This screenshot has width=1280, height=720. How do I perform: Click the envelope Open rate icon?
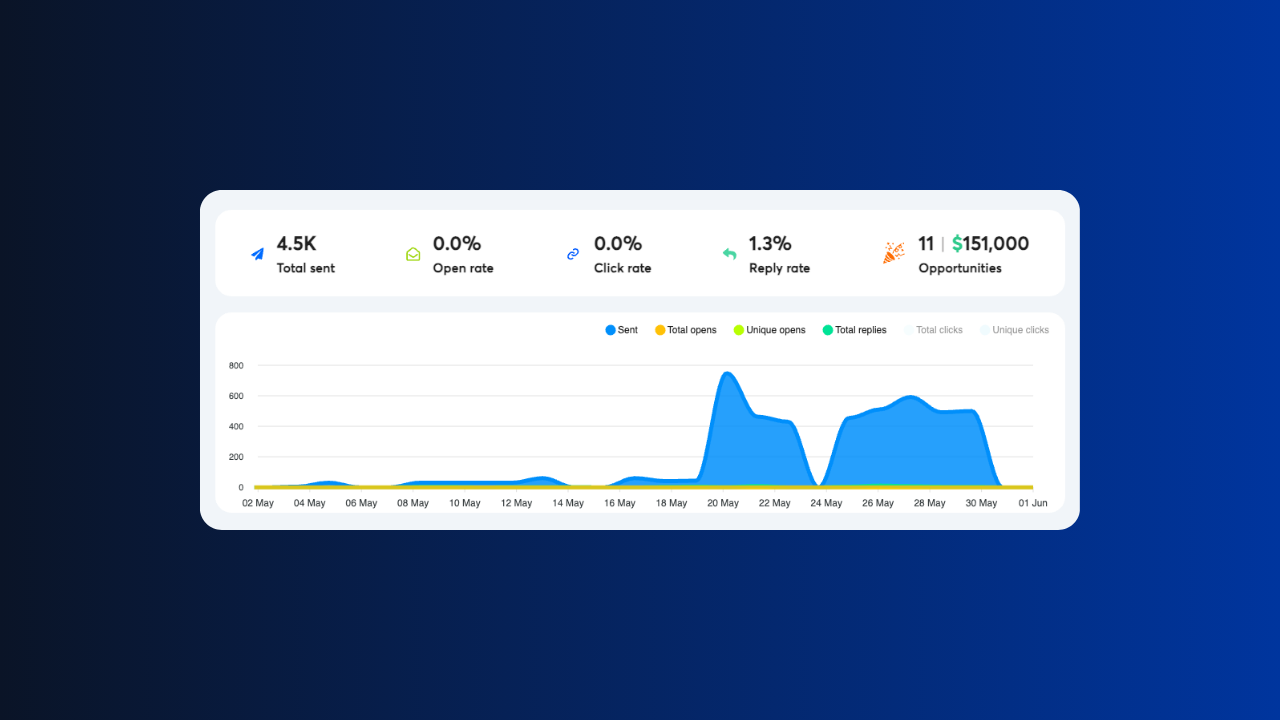click(413, 254)
